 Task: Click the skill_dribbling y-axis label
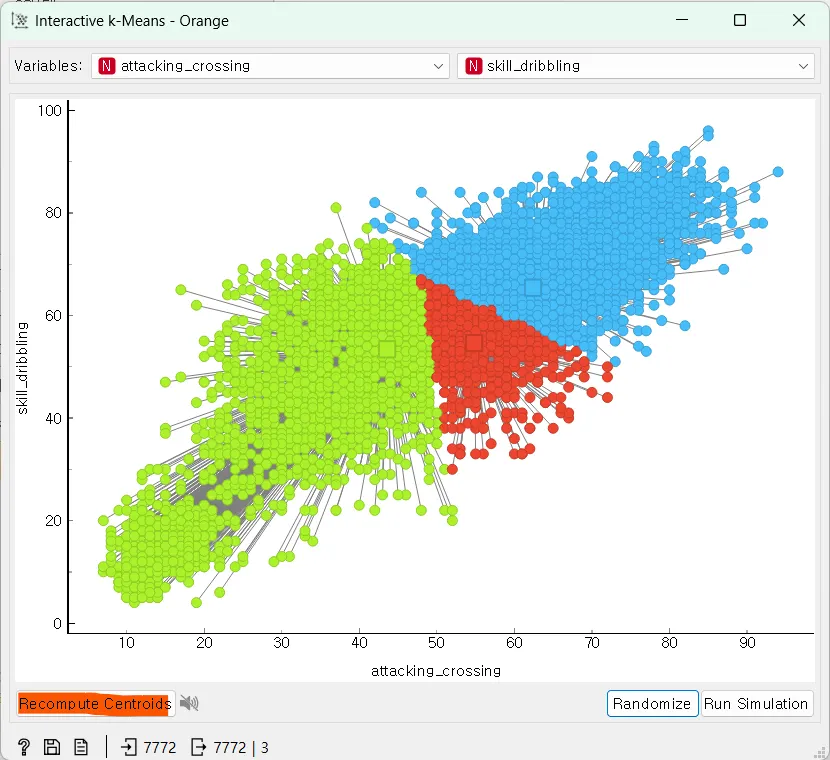22,368
